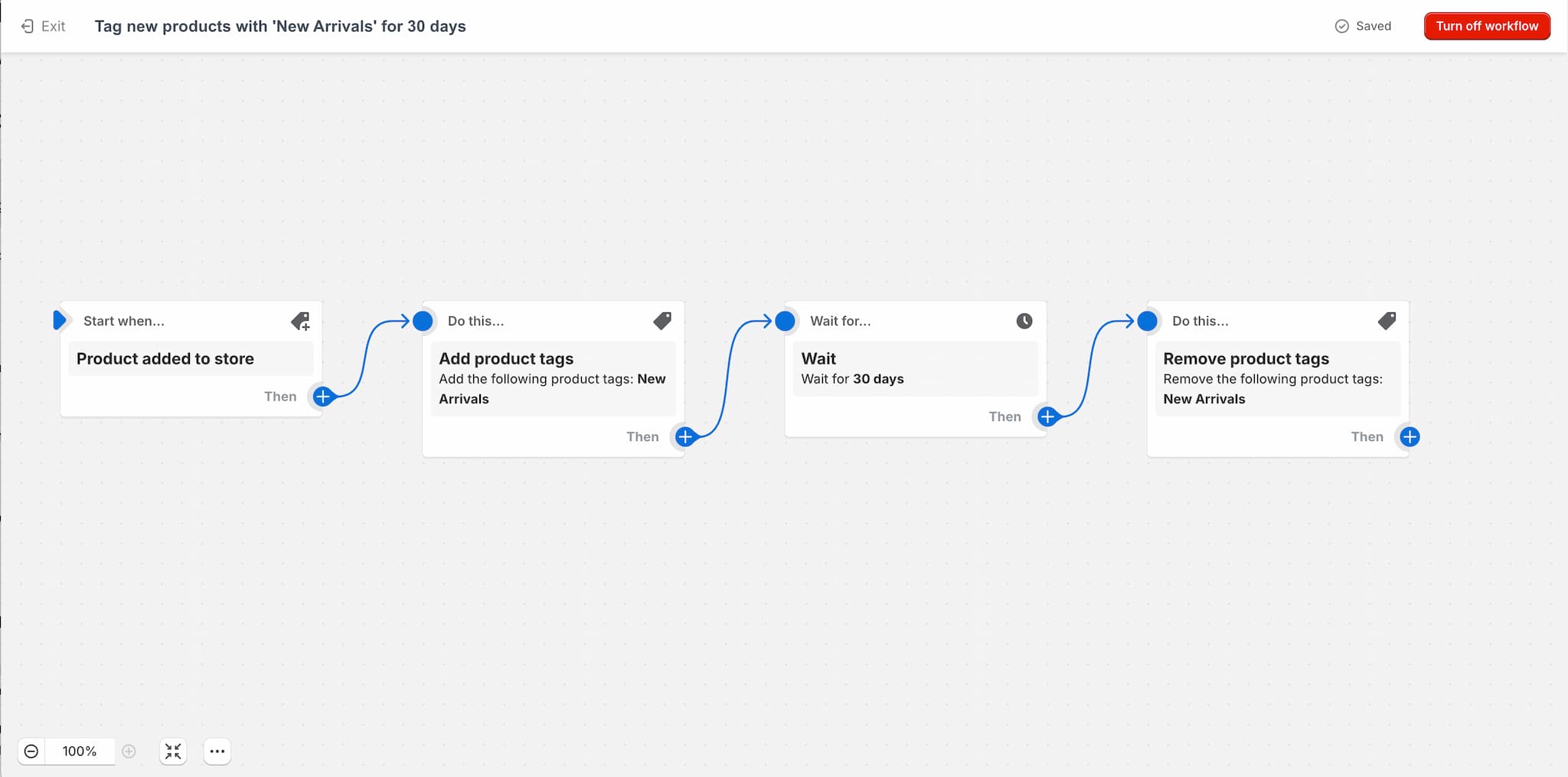Click the Exit button
Screen dimensions: 1568x777
[44, 26]
